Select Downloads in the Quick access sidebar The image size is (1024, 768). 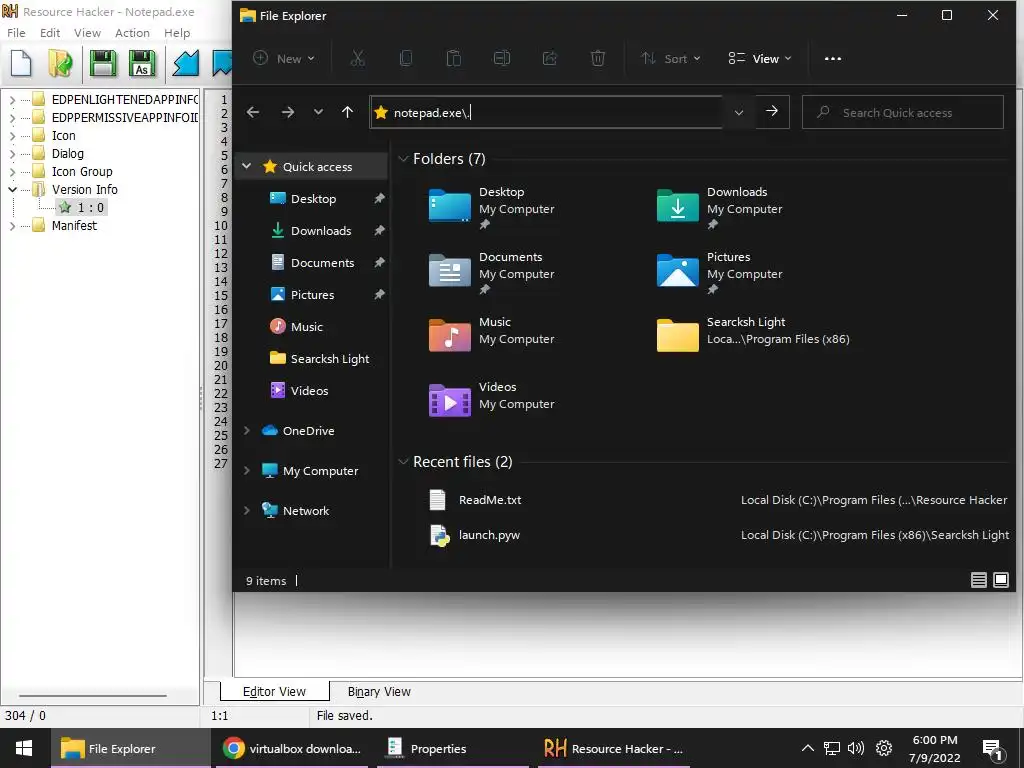(321, 231)
